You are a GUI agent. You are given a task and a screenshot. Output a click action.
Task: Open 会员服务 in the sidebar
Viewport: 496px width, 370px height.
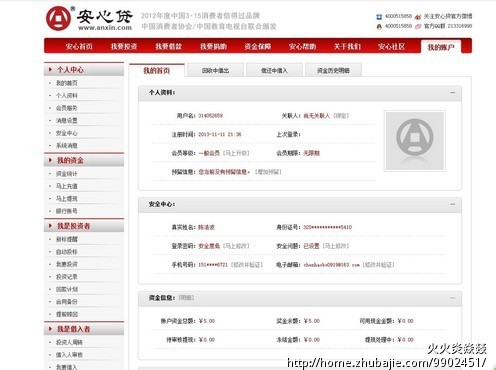coord(67,108)
